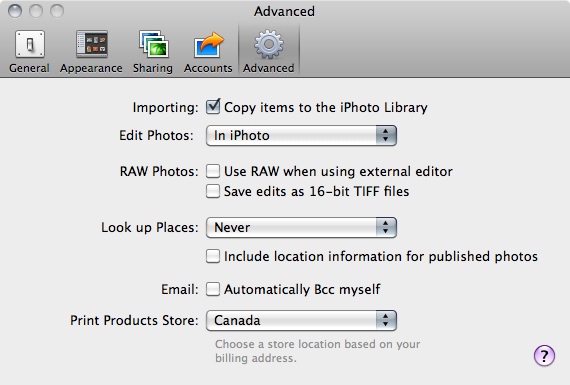Click the Advanced window title
570x385 pixels.
pos(284,11)
